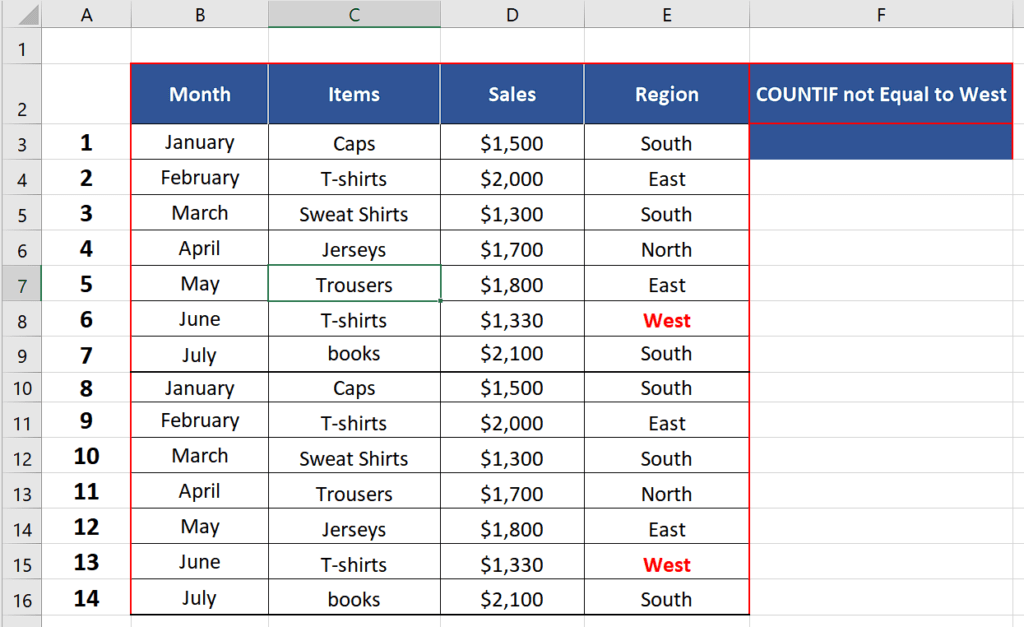Select the books cell in row 9
Viewport: 1024px width, 627px height.
353,353
